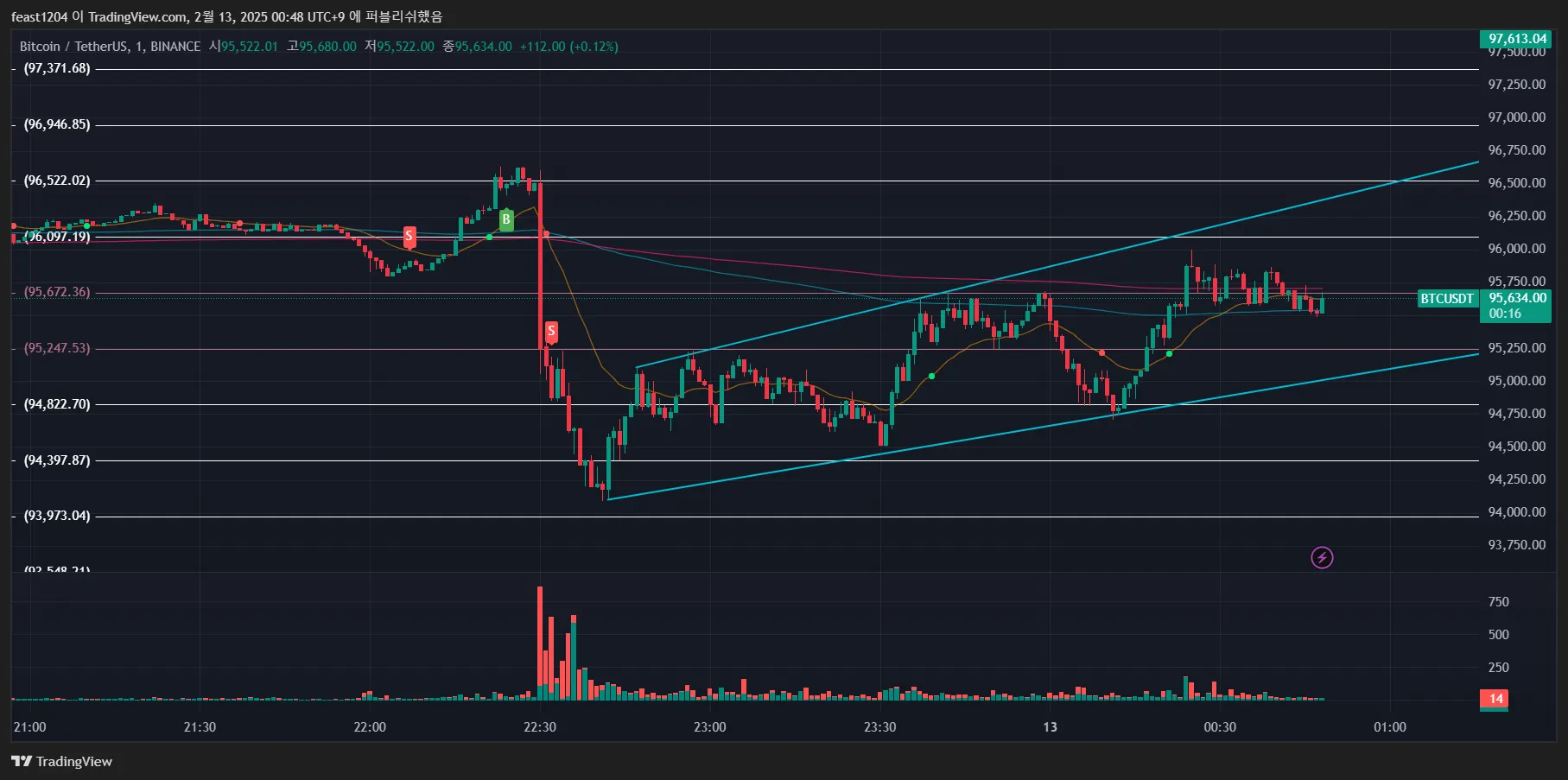Click the 22:30 time axis label
Viewport: 1568px width, 780px height.
coord(540,727)
